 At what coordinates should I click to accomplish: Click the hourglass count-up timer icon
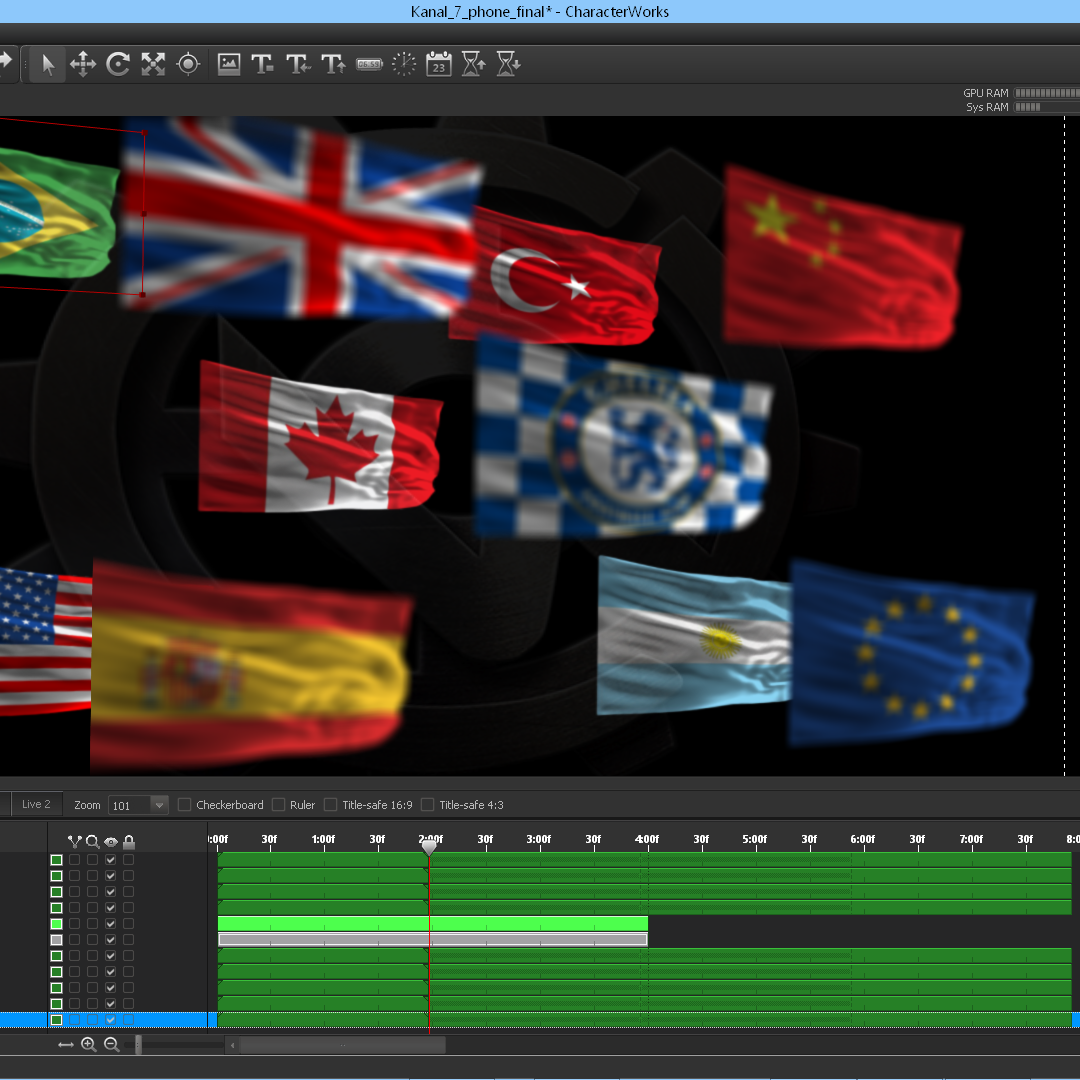474,65
